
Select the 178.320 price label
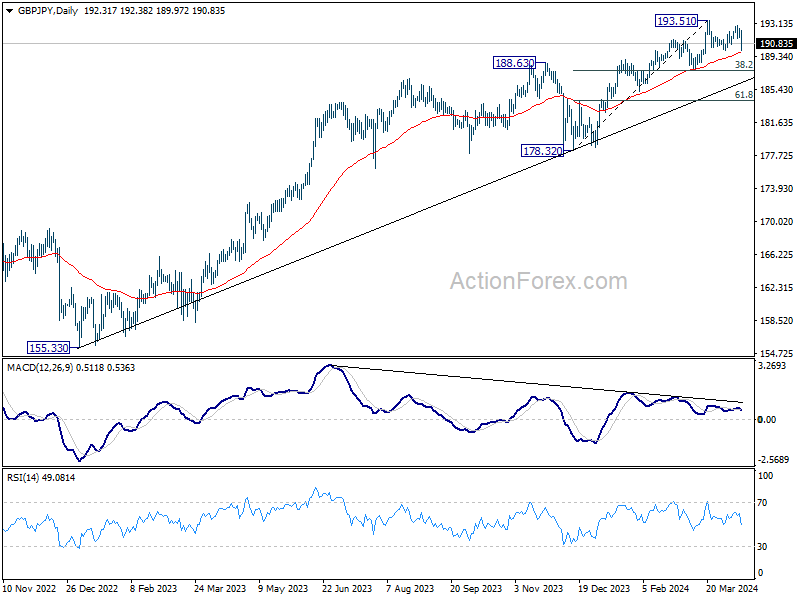(542, 151)
